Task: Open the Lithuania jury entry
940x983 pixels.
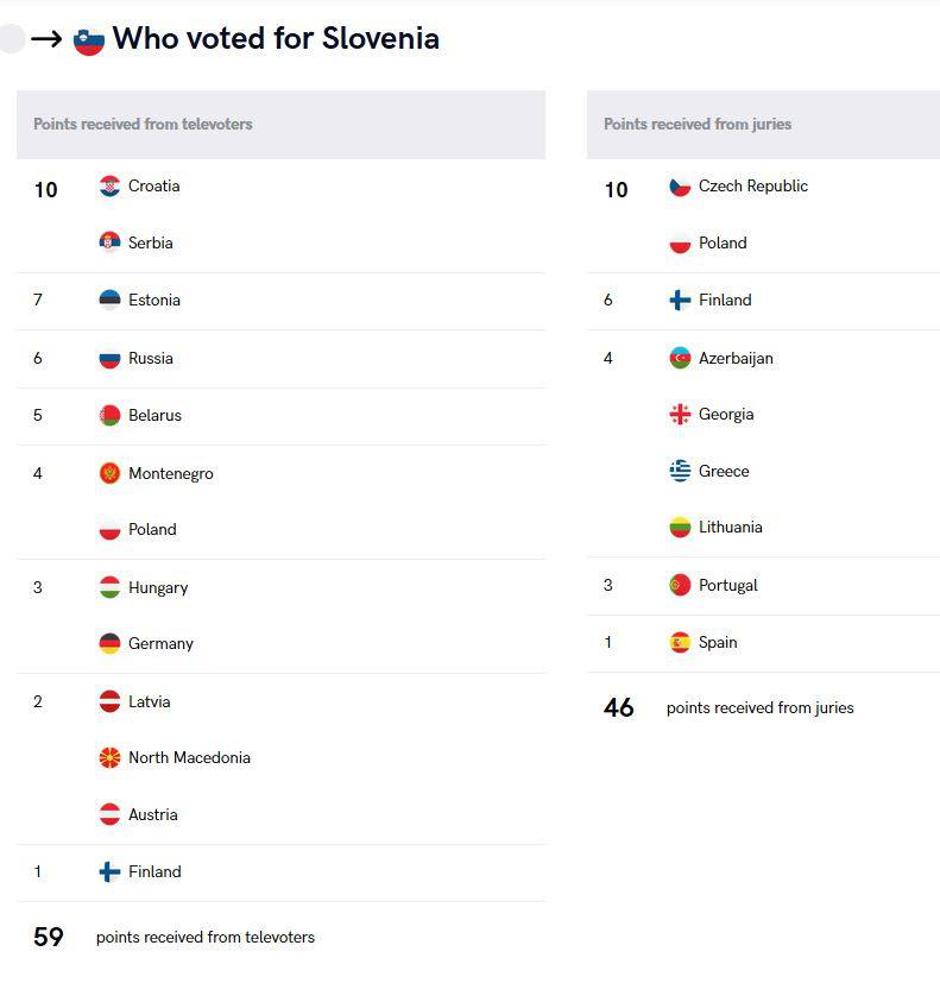Action: click(x=730, y=527)
